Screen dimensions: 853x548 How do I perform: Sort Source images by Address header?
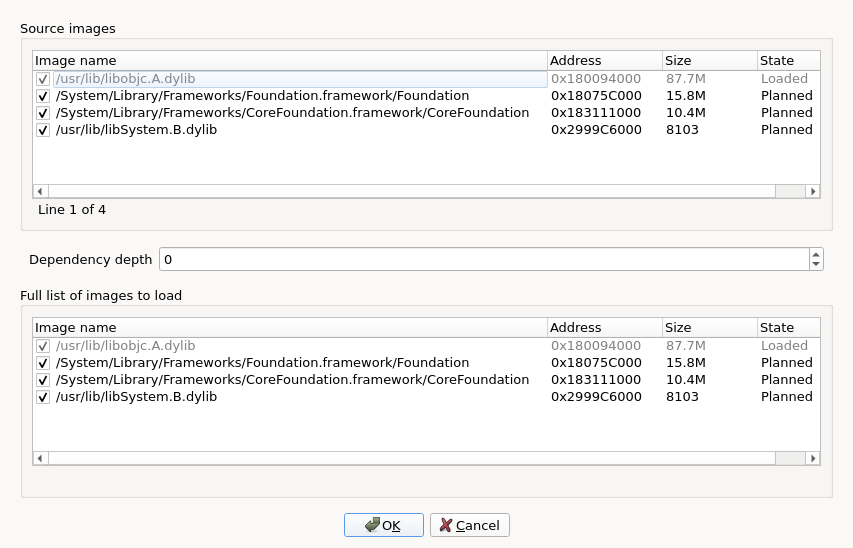pyautogui.click(x=605, y=60)
